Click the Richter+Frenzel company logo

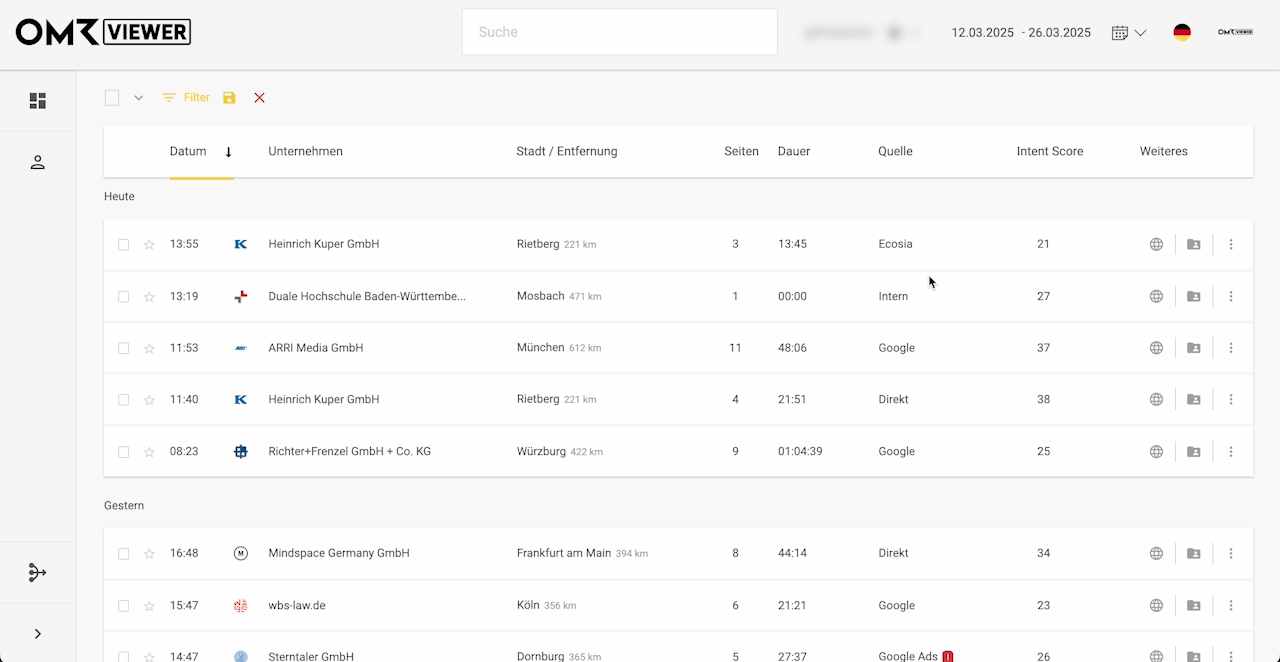240,452
